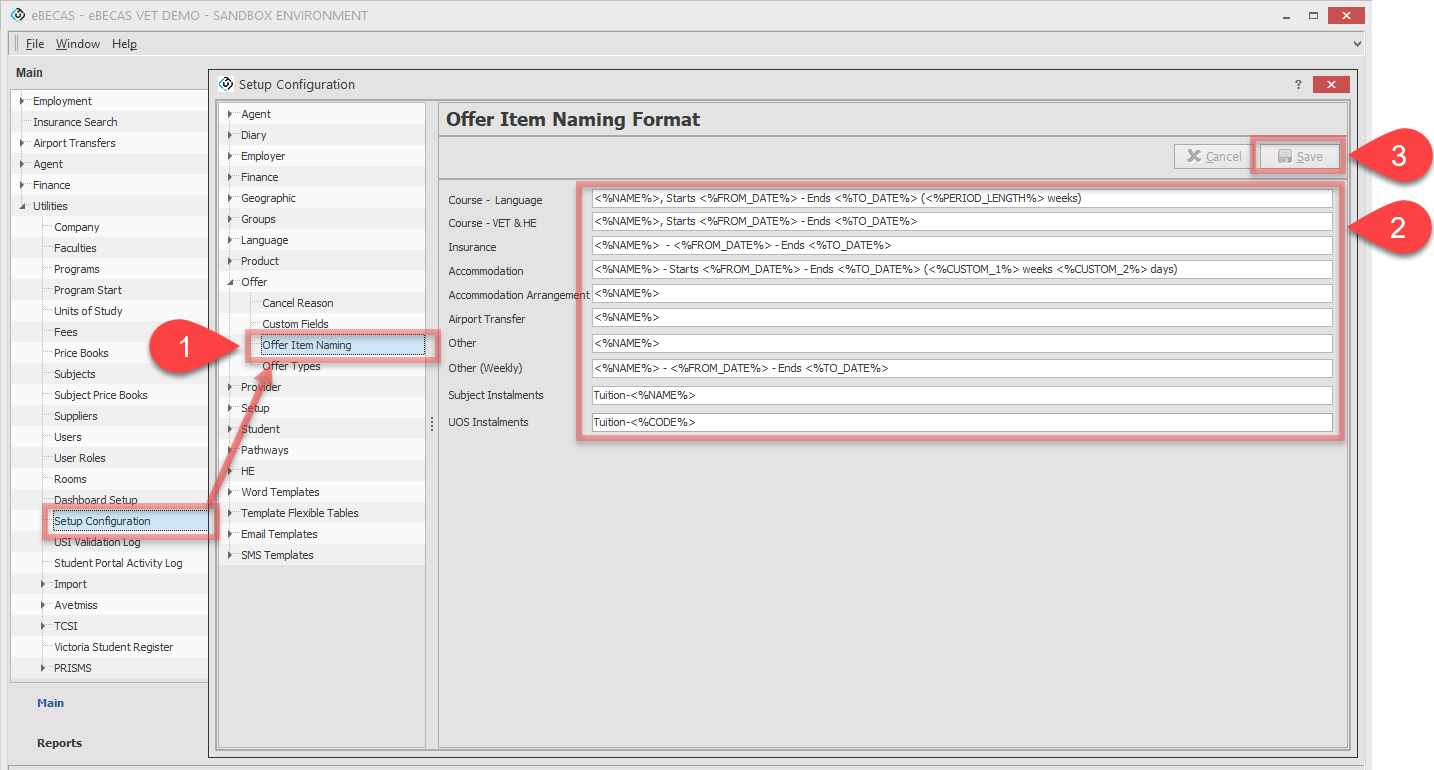
Task: Collapse the Offer node in configuration tree
Action: tap(229, 282)
